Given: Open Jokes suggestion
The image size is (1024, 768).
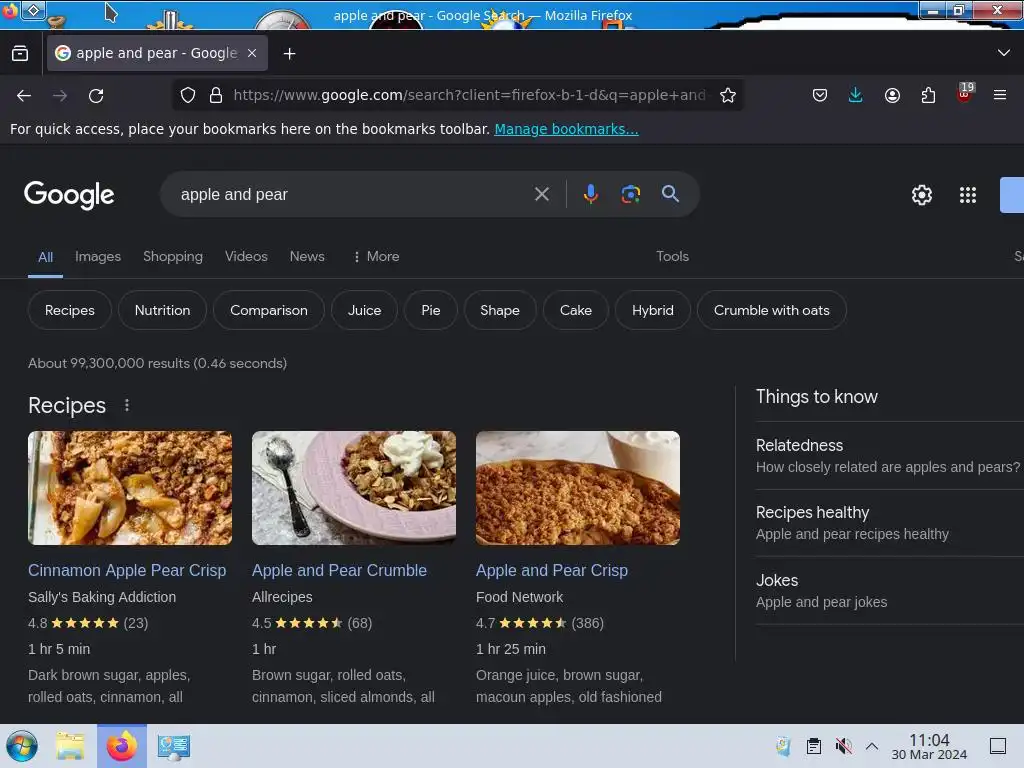Looking at the screenshot, I should pos(888,591).
